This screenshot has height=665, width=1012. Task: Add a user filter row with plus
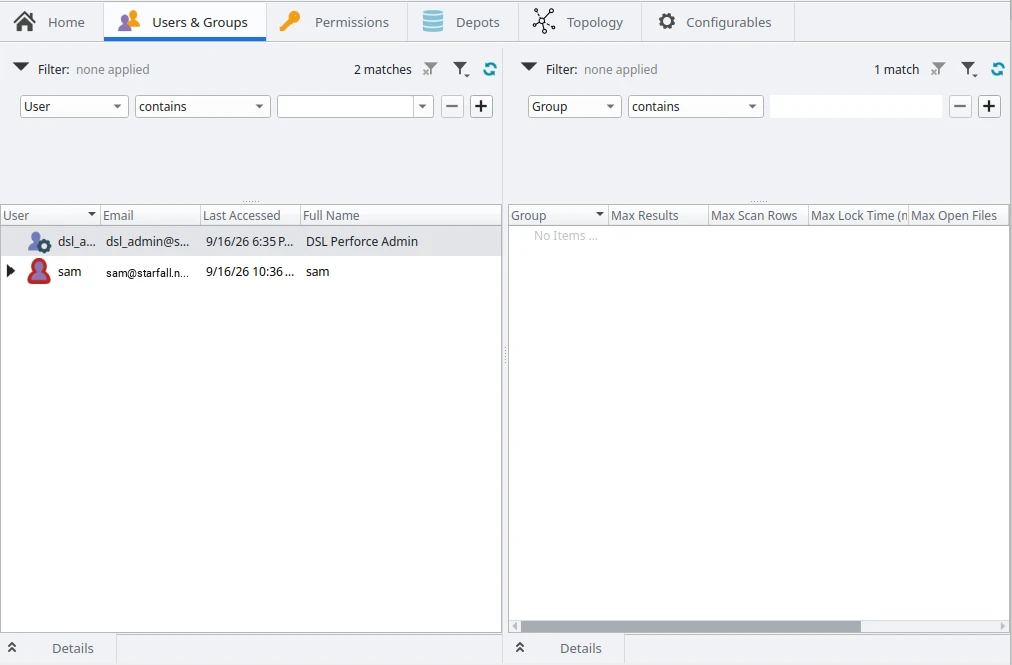pos(481,107)
